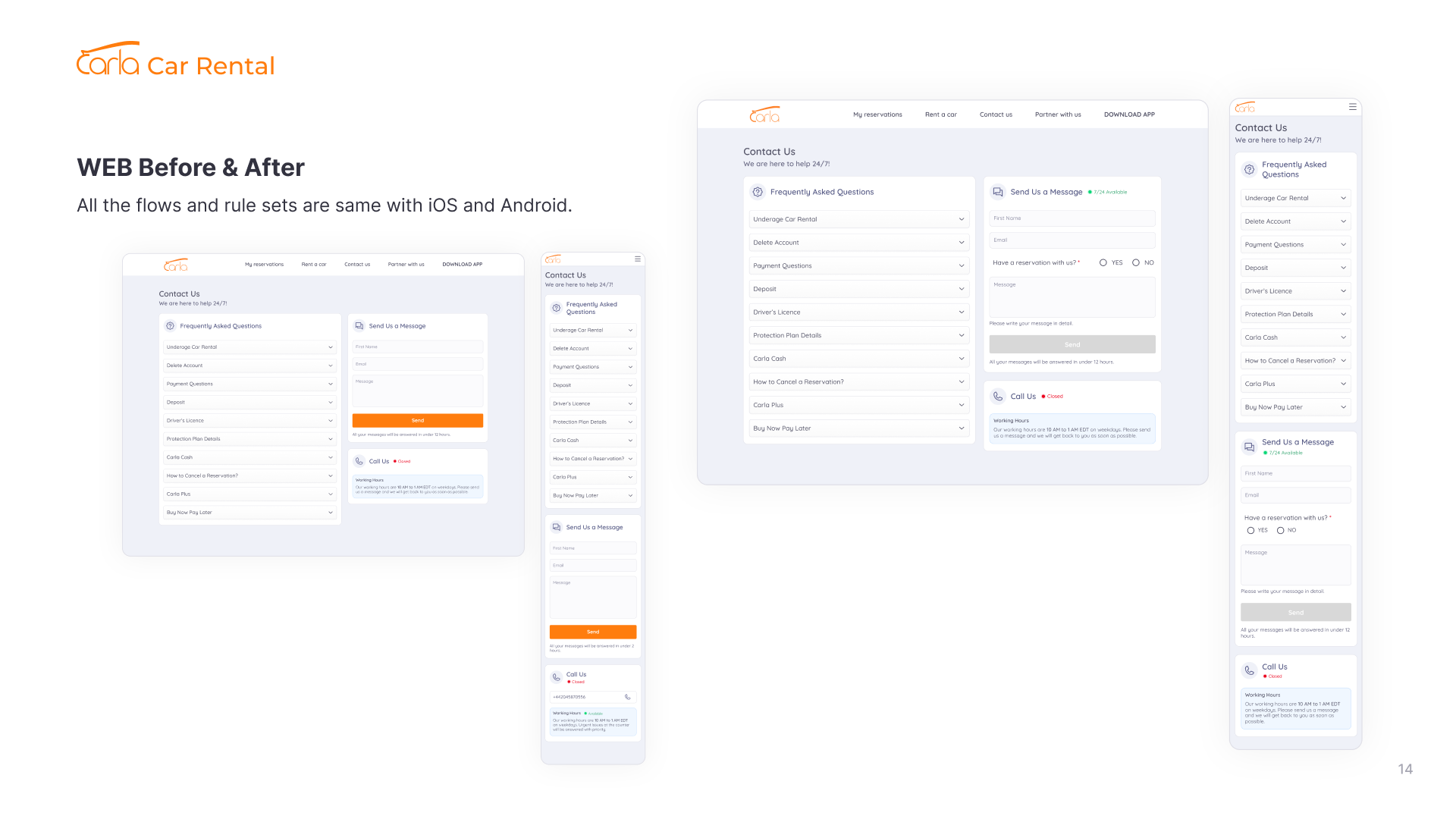The image size is (1456, 819).
Task: Expand 'Buy Now Pay Later' in large desktop mockup
Action: tap(858, 428)
